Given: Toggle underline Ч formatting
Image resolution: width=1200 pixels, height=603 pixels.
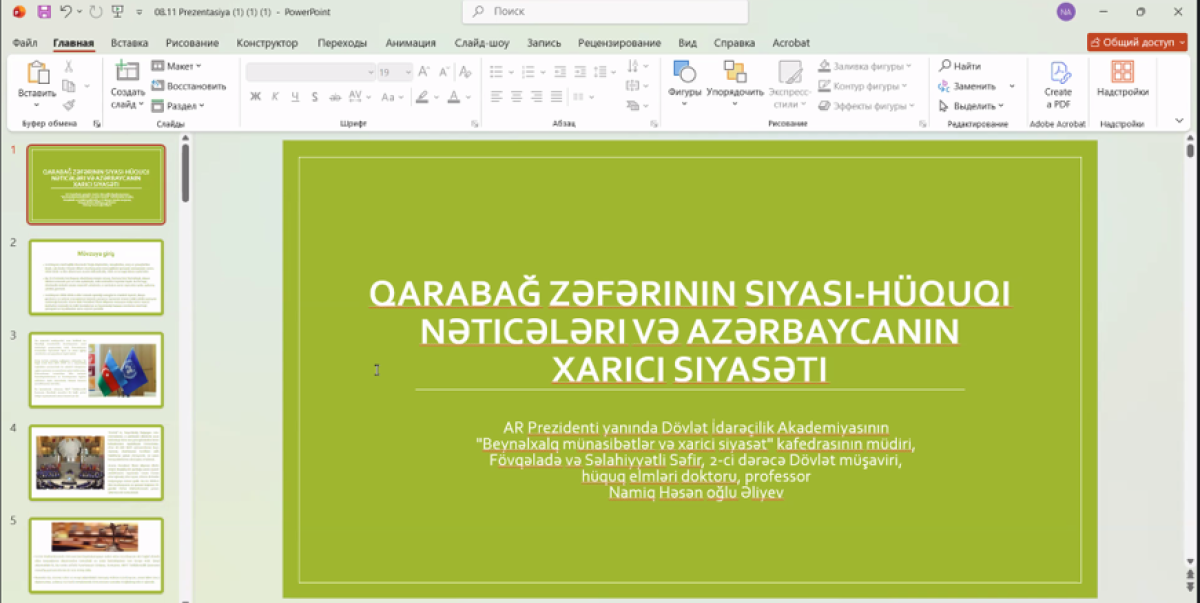Looking at the screenshot, I should (x=294, y=97).
